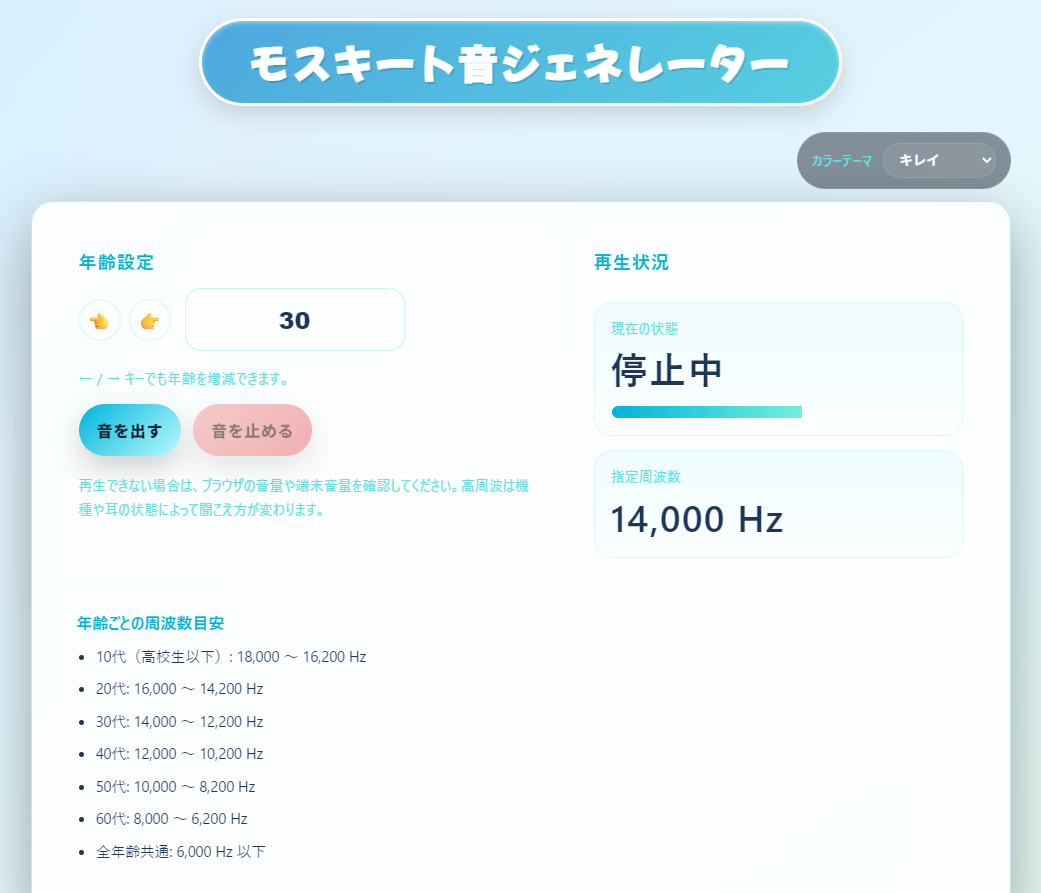Viewport: 1041px width, 893px height.
Task: Click the left-pointing hand decrease age icon
Action: [x=100, y=320]
